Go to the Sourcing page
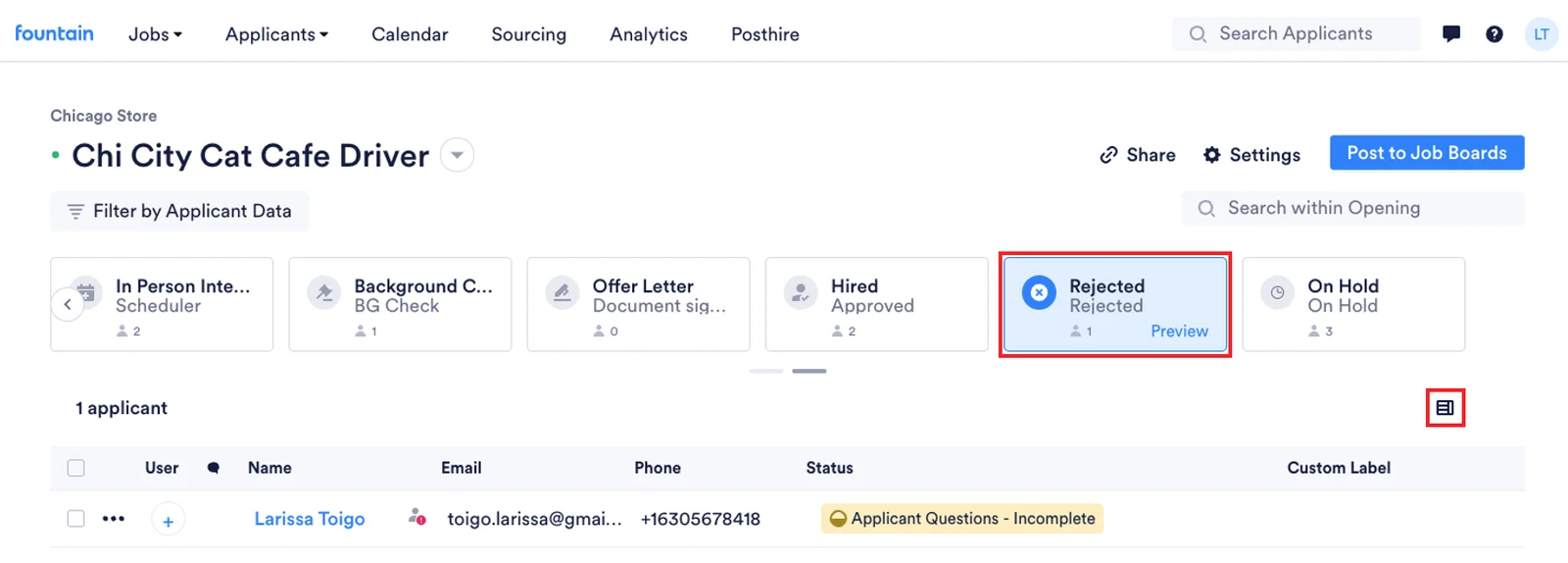This screenshot has width=1568, height=563. point(529,34)
